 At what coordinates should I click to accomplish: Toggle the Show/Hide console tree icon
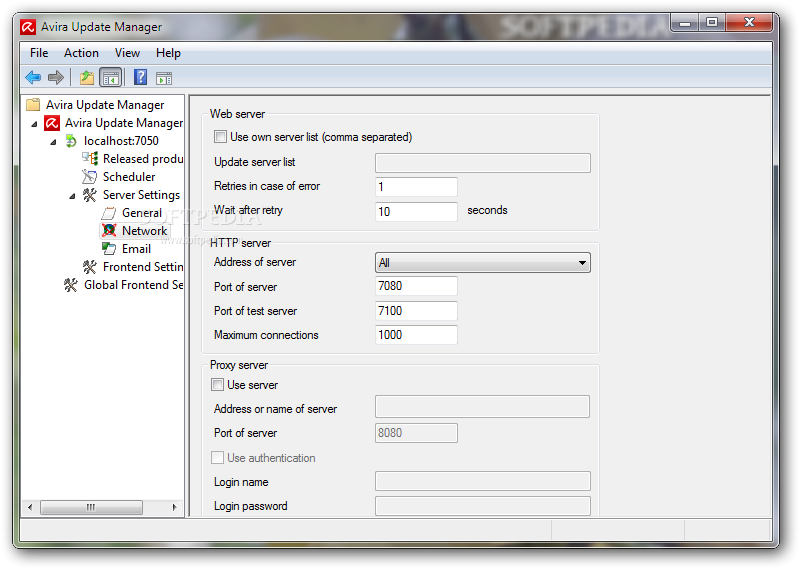(x=111, y=78)
